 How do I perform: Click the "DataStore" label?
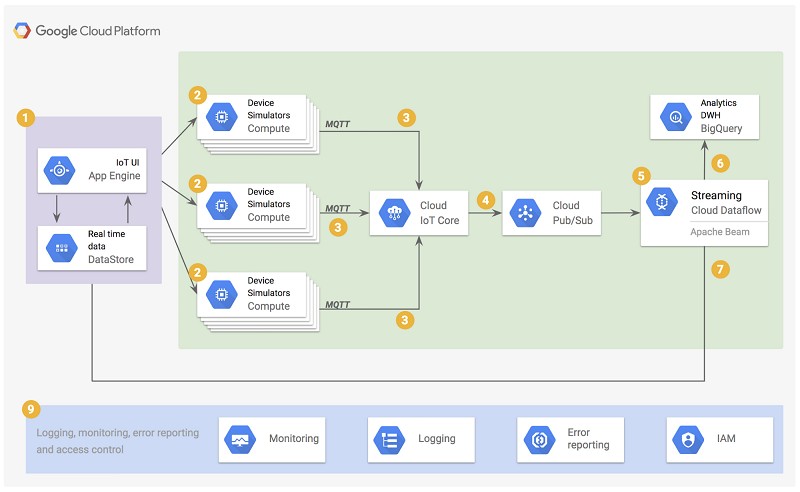[111, 259]
